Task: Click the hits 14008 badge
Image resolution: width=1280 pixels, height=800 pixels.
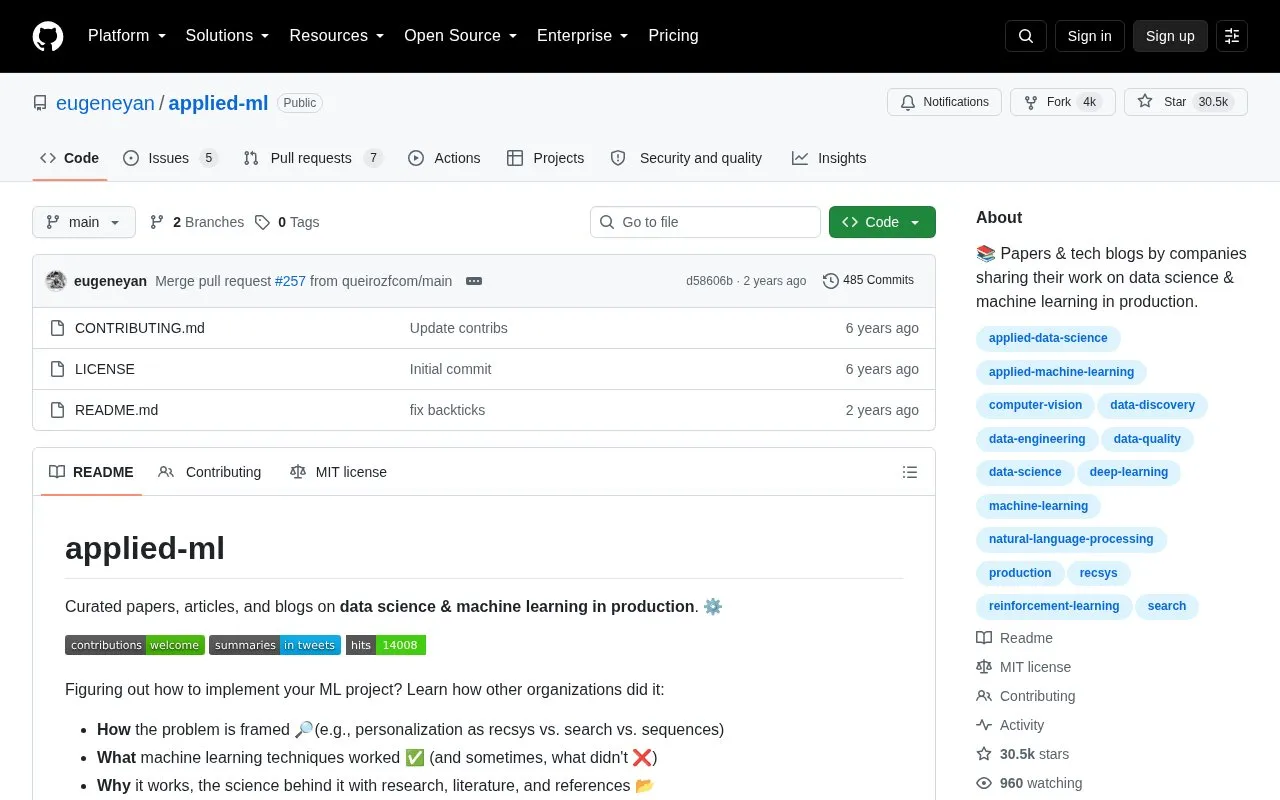Action: pos(386,645)
